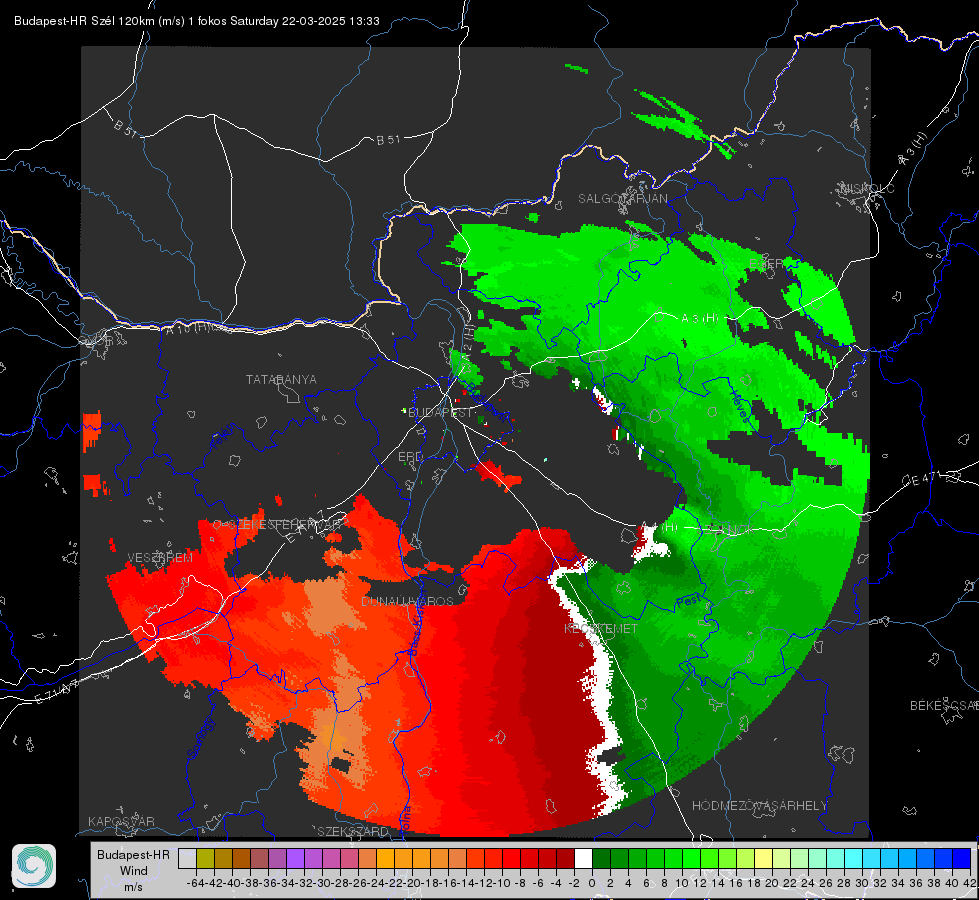Click the TATABANYA city label

[281, 380]
